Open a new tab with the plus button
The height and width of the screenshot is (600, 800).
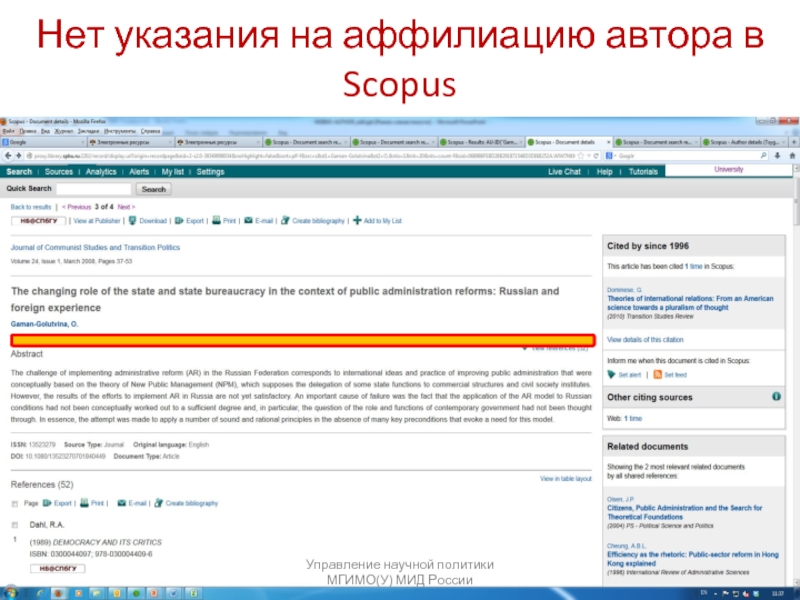(x=794, y=142)
